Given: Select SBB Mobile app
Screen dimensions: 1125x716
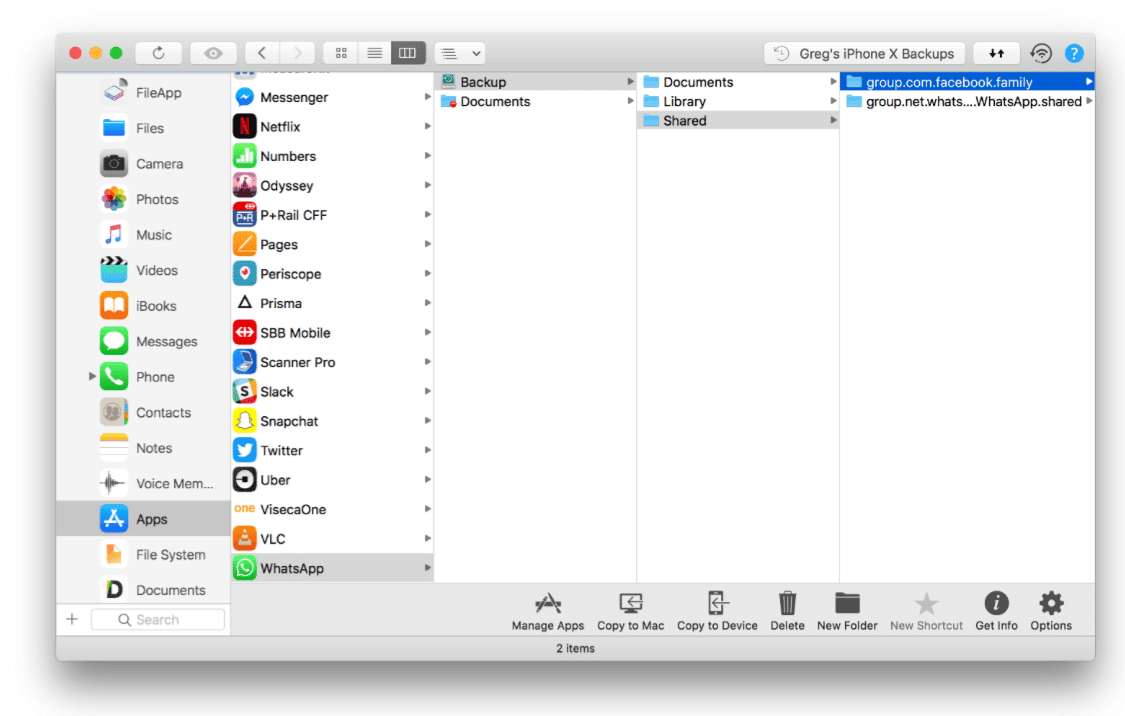Looking at the screenshot, I should click(x=332, y=332).
